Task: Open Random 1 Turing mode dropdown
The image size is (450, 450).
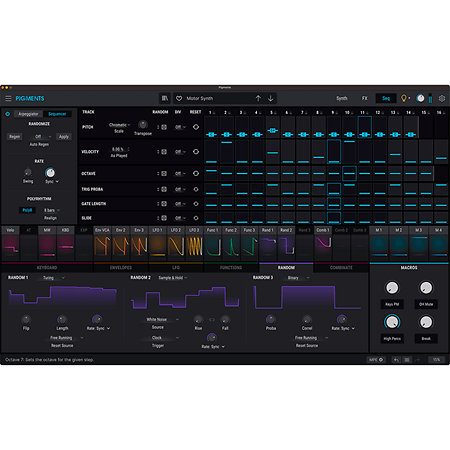Action: (x=53, y=278)
